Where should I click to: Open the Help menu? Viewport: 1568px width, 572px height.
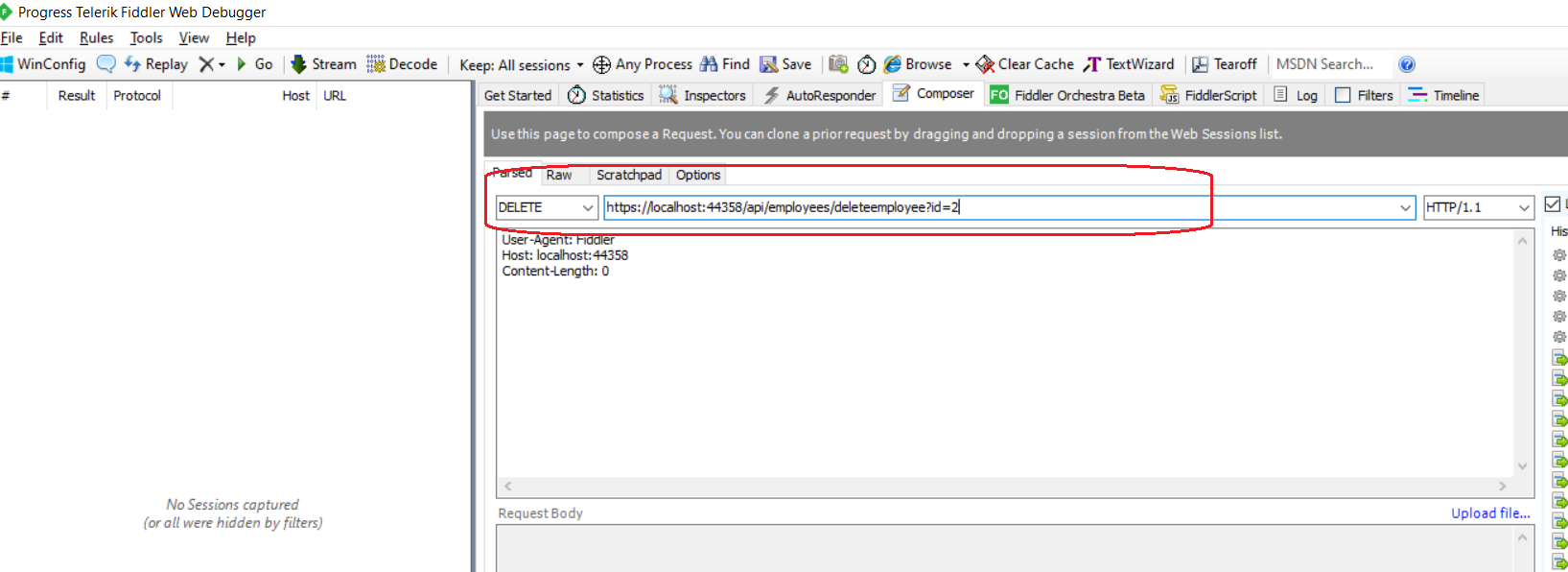coord(241,37)
